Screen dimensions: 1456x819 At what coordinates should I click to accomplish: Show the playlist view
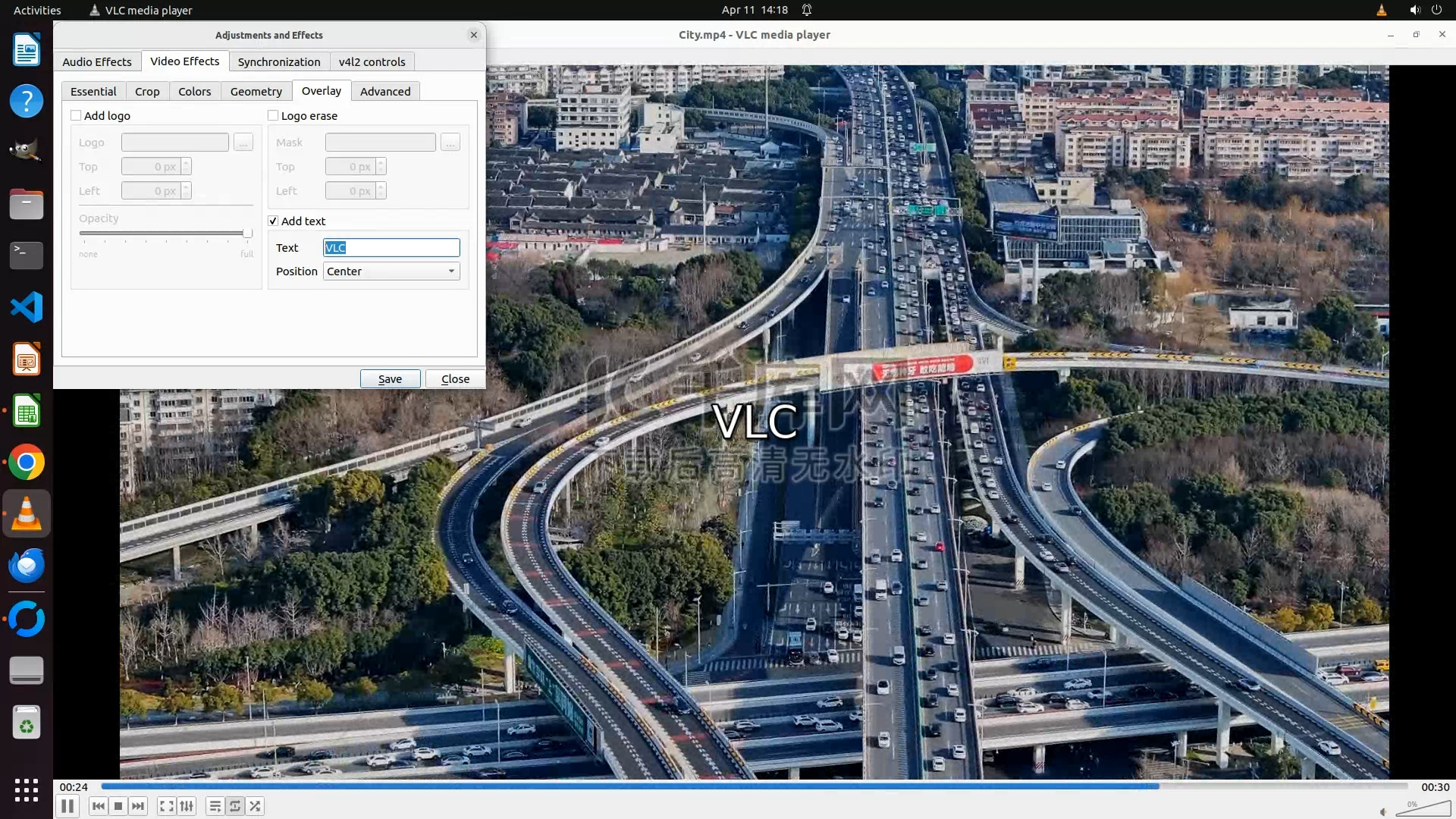215,806
